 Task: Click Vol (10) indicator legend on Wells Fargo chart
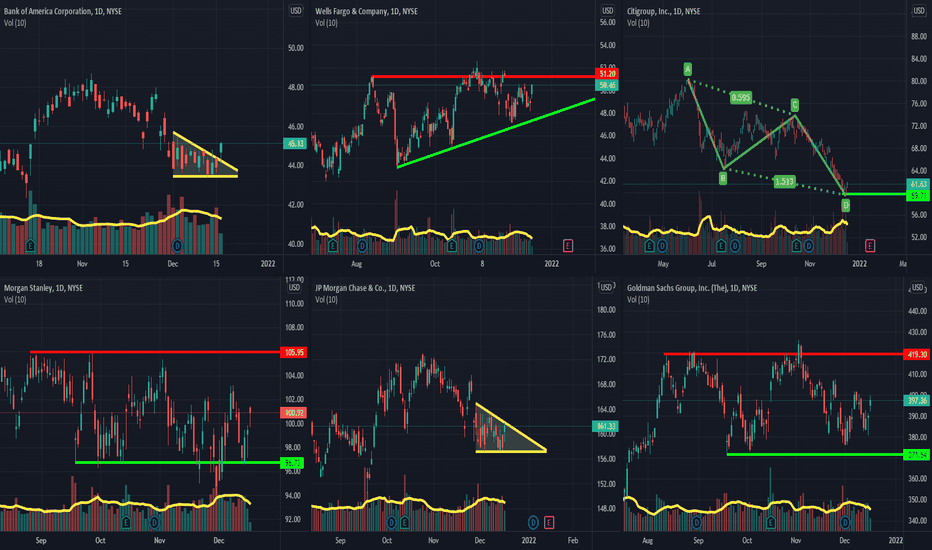point(327,23)
